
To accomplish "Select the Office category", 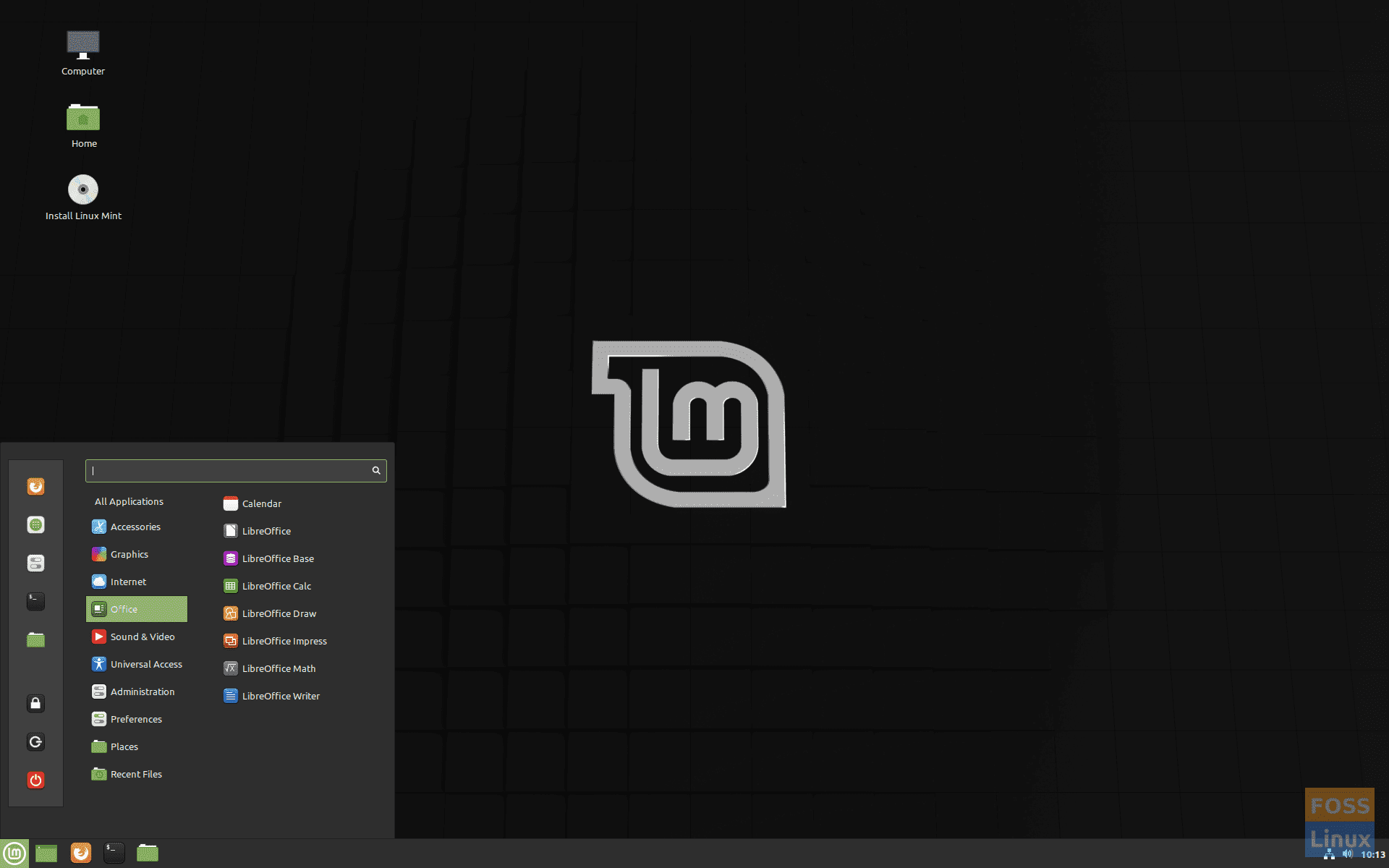I will pyautogui.click(x=137, y=609).
